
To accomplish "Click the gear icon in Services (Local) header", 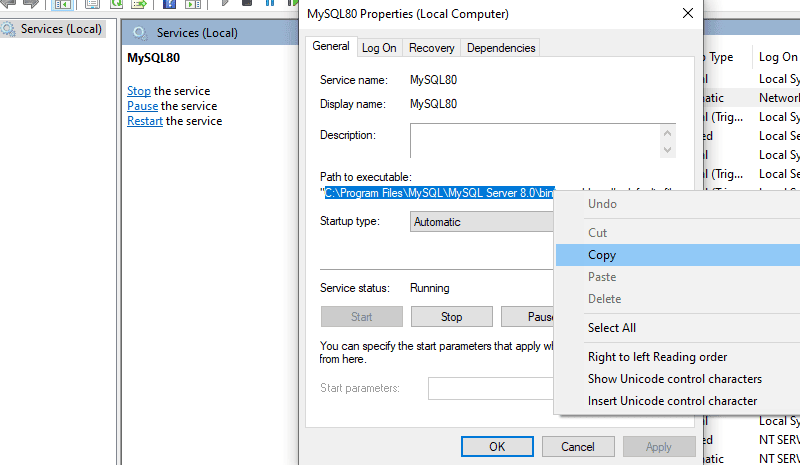I will pos(139,33).
